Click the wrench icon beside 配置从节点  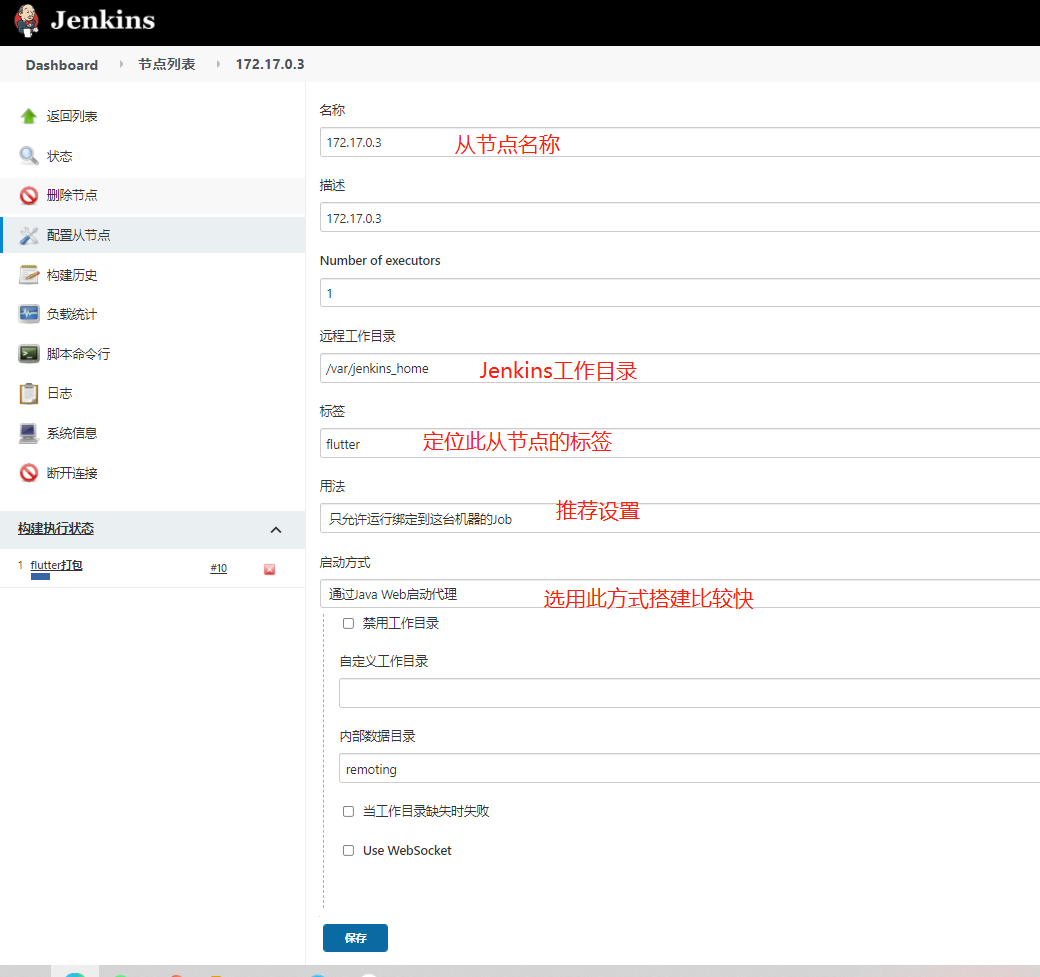coord(29,235)
